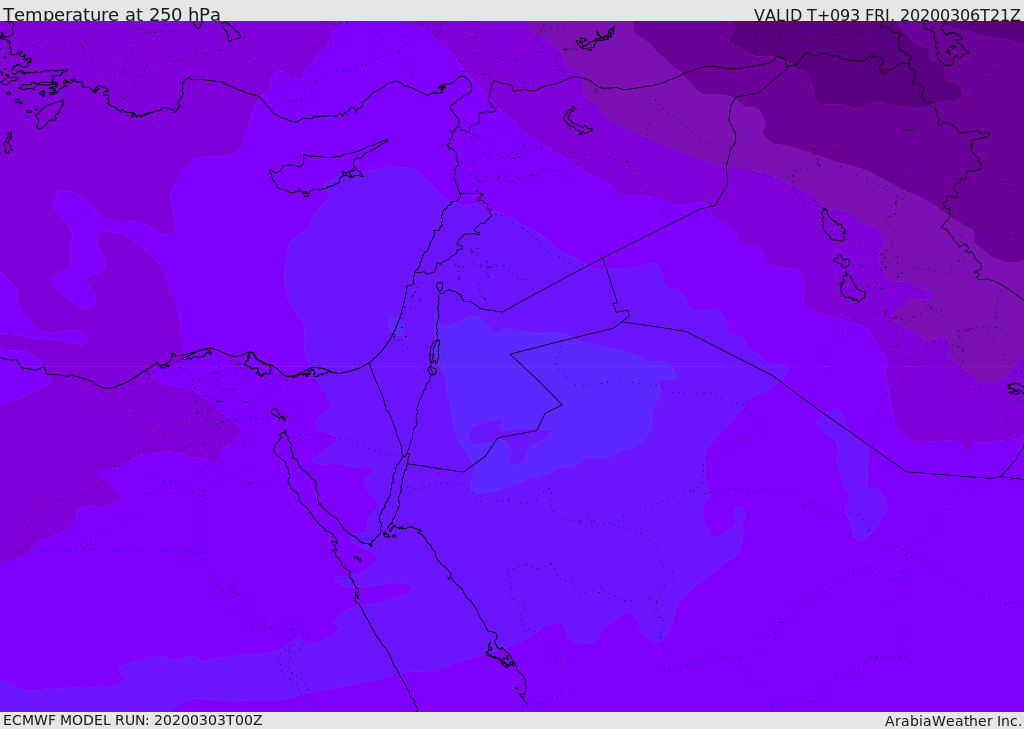Image resolution: width=1024 pixels, height=729 pixels.
Task: Click Lake Razzaza outline in Iraq
Action: (851, 288)
